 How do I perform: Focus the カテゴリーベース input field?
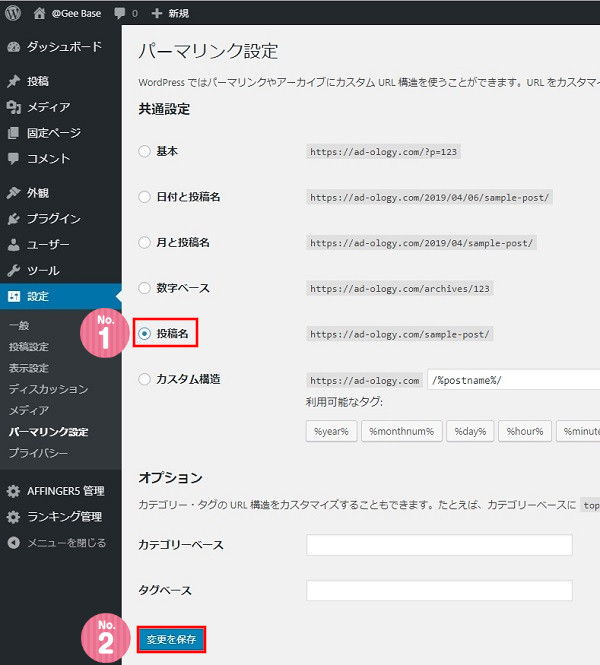[439, 545]
